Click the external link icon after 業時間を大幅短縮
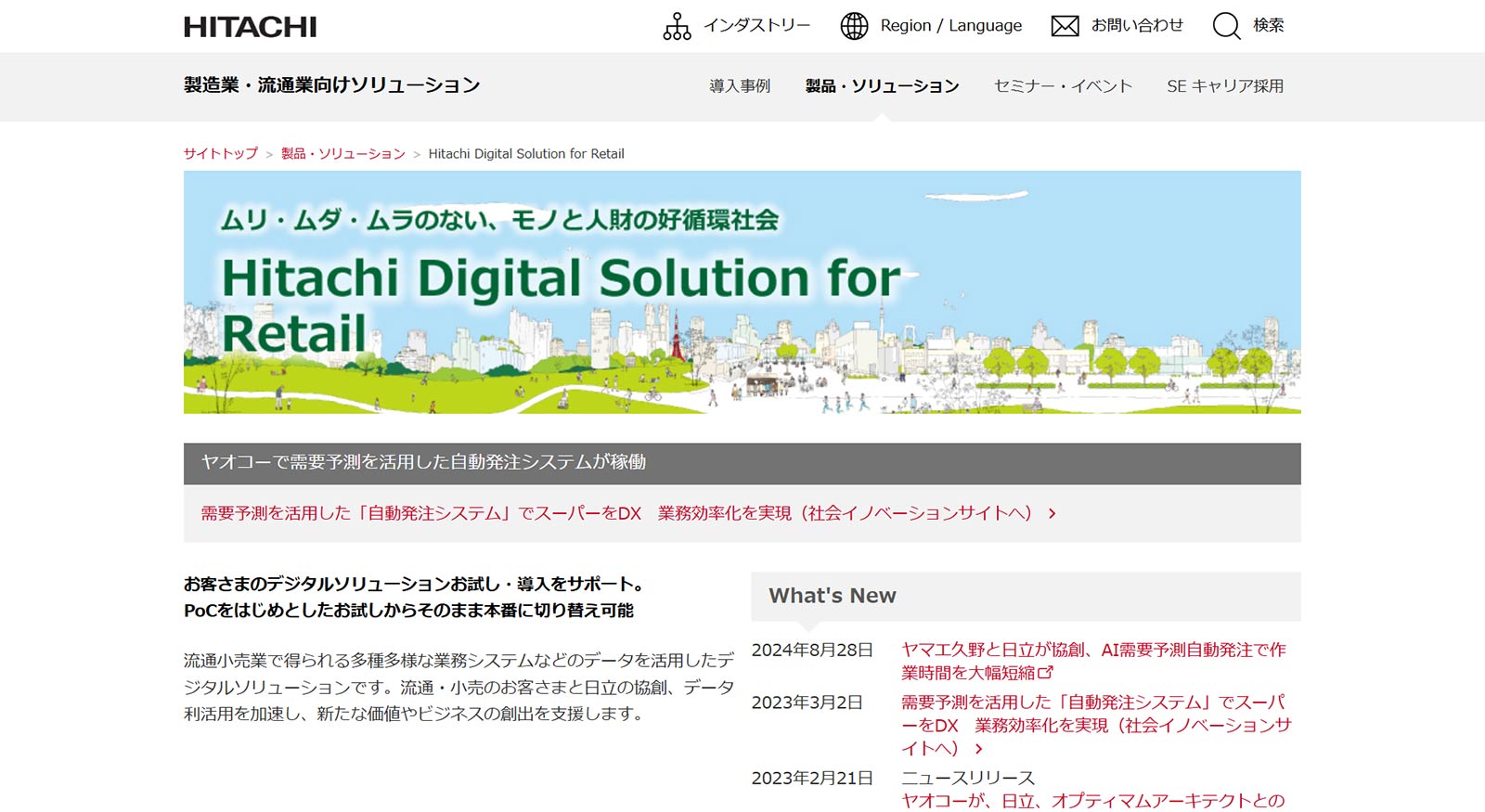Screen dimensions: 1485x812 (1045, 673)
